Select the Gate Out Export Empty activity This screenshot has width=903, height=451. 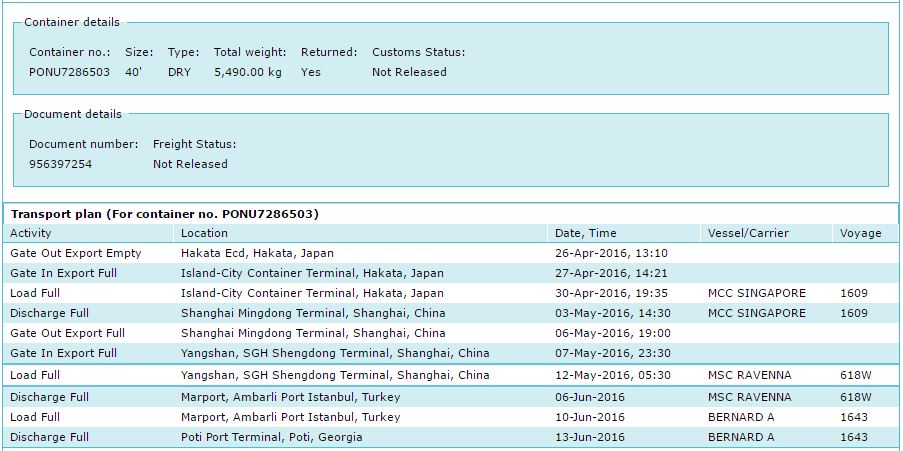76,253
